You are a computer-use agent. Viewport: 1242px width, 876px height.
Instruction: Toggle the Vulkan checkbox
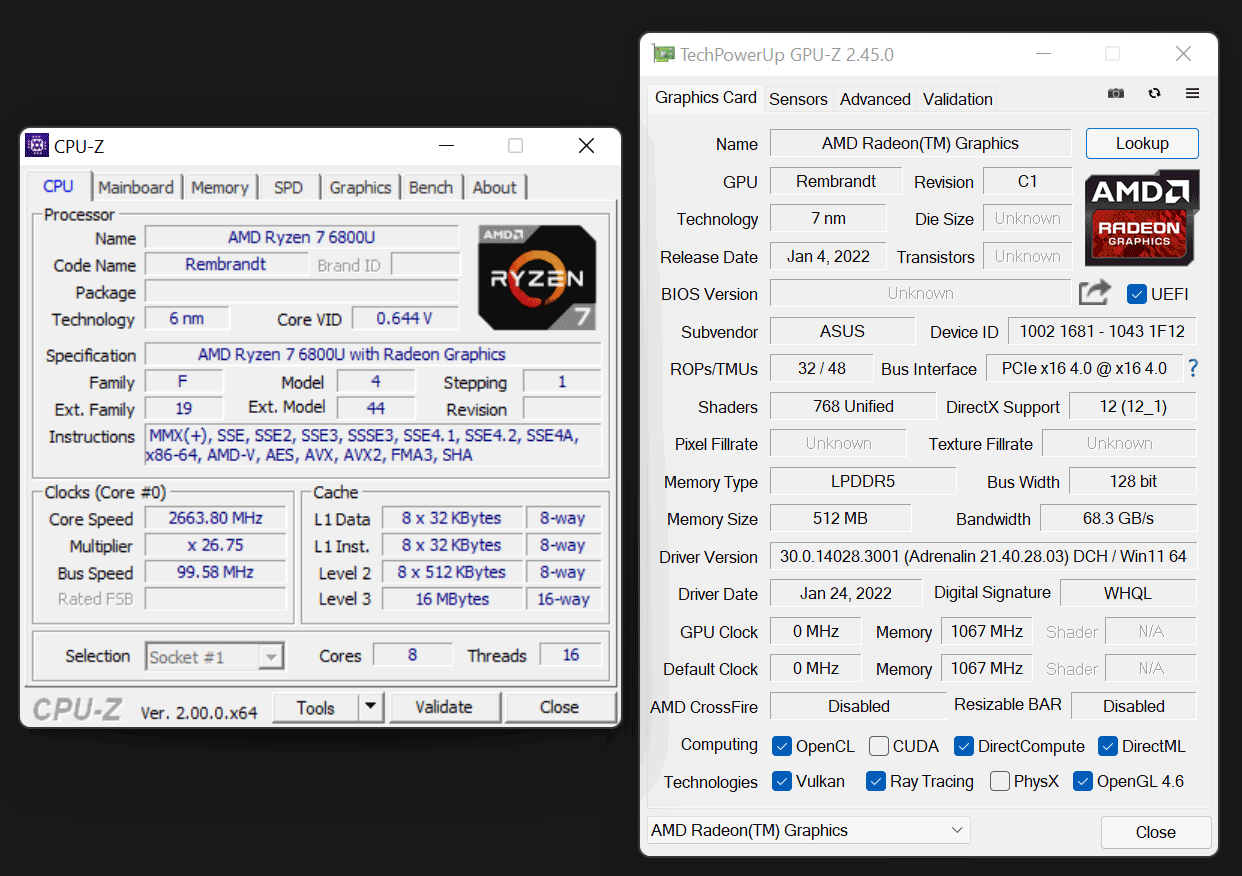(x=782, y=781)
